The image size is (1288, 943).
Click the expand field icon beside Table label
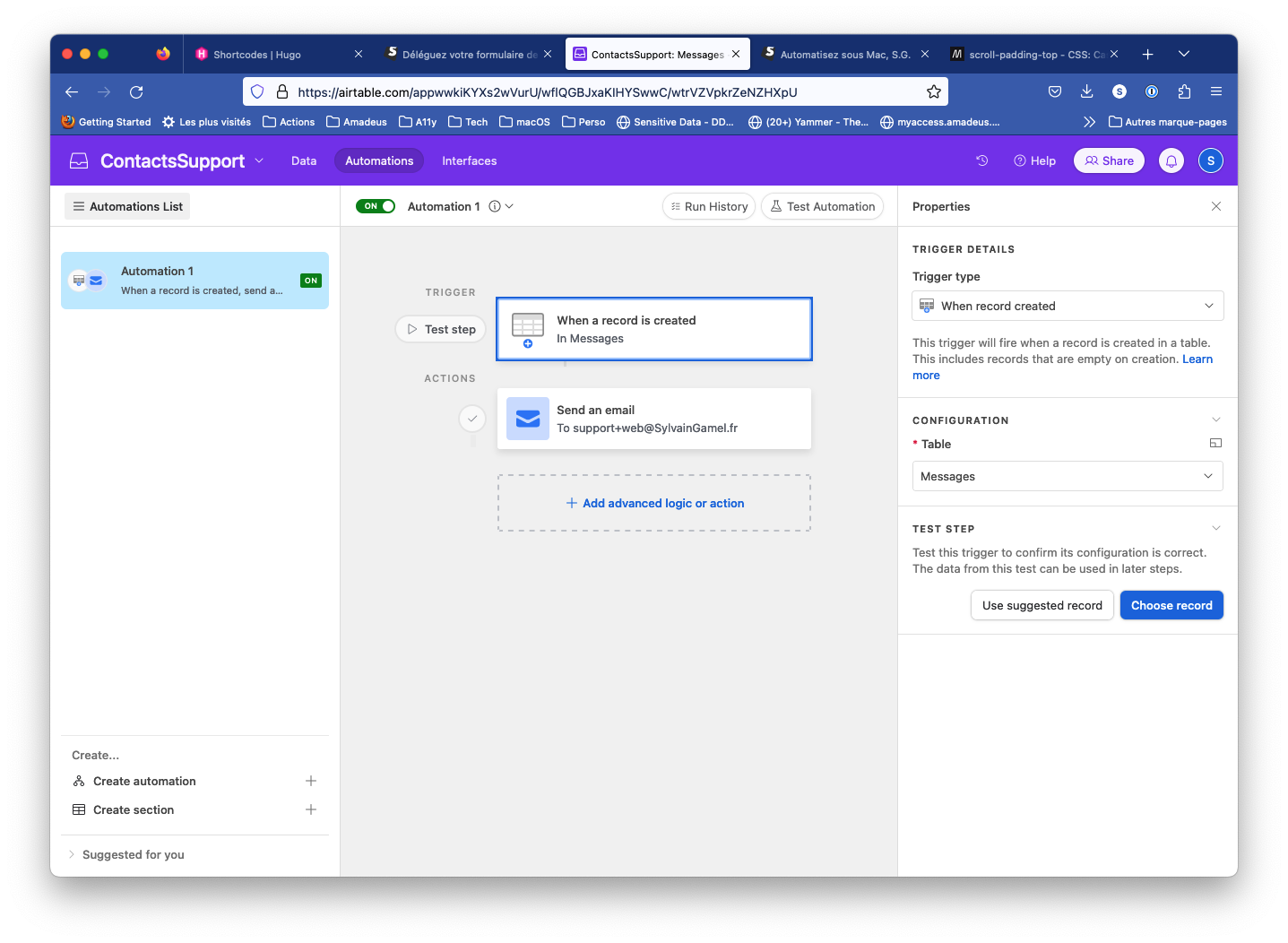tap(1215, 443)
